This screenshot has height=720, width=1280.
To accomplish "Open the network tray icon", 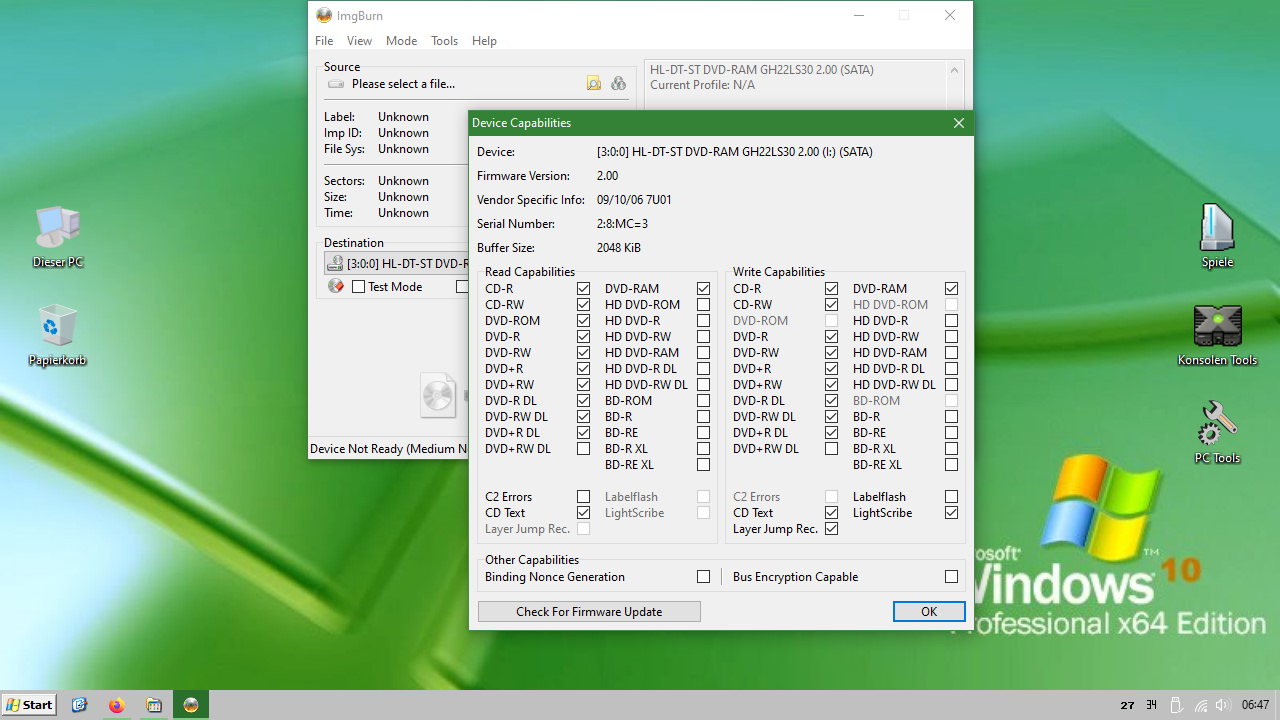I will (1201, 705).
